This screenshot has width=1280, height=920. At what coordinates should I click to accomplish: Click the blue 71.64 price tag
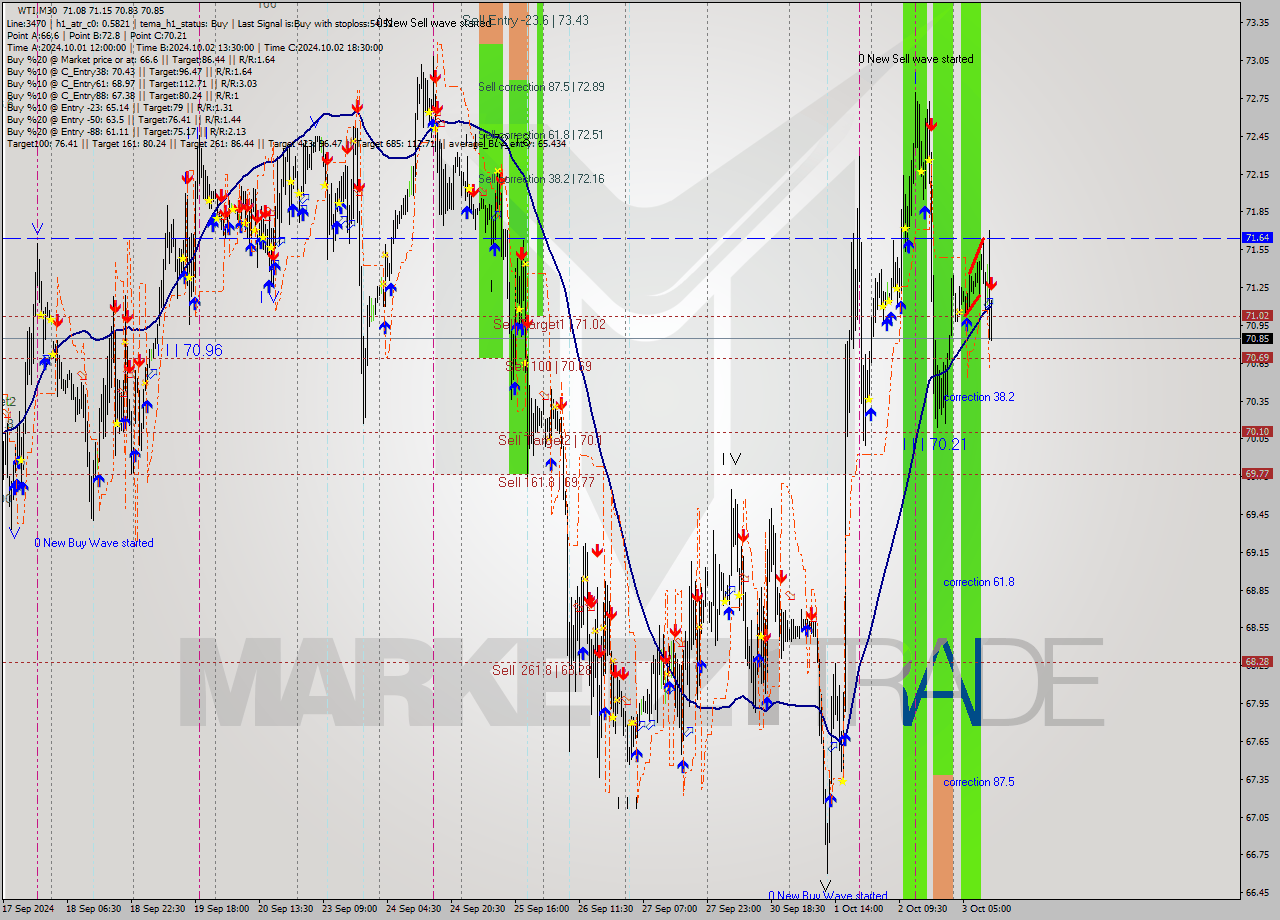coord(1257,238)
